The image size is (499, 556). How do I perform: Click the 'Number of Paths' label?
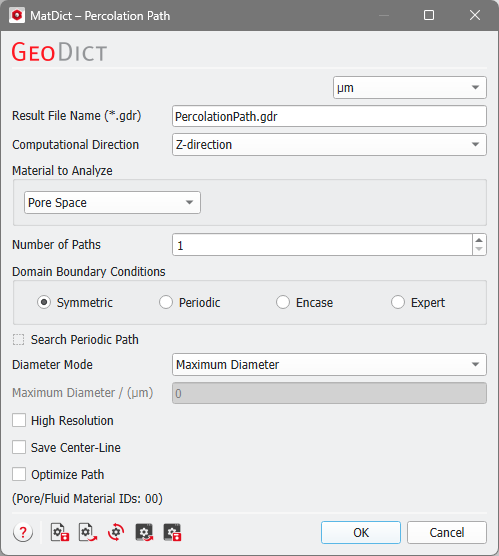point(56,245)
